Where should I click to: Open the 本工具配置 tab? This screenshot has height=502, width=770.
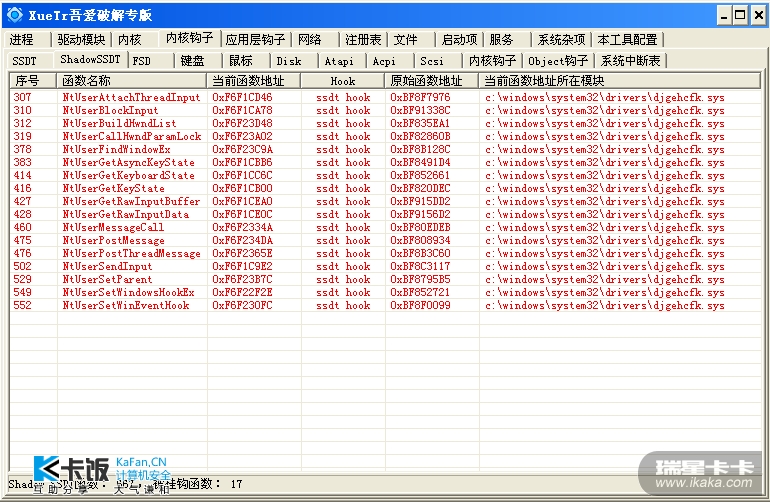click(x=627, y=39)
